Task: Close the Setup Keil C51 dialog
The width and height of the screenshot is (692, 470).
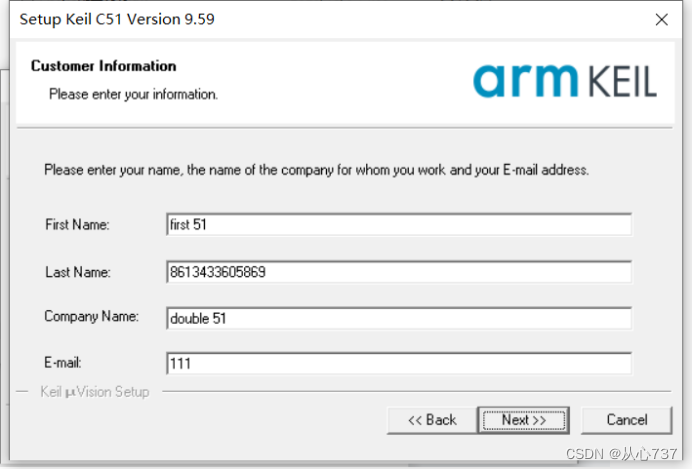Action: 661,19
